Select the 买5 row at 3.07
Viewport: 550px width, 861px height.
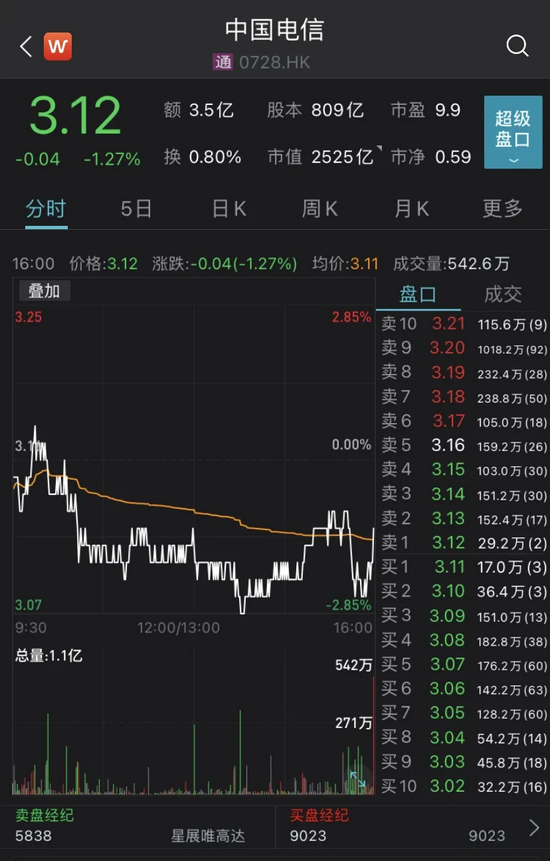[x=464, y=664]
